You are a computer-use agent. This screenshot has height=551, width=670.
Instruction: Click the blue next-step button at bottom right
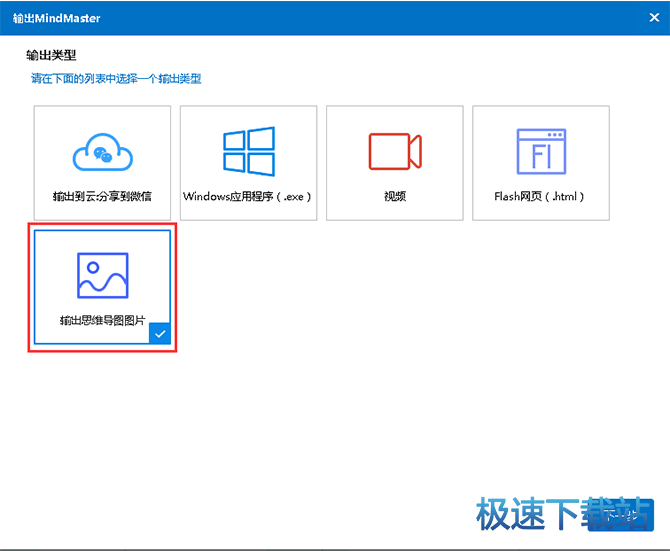[x=620, y=515]
